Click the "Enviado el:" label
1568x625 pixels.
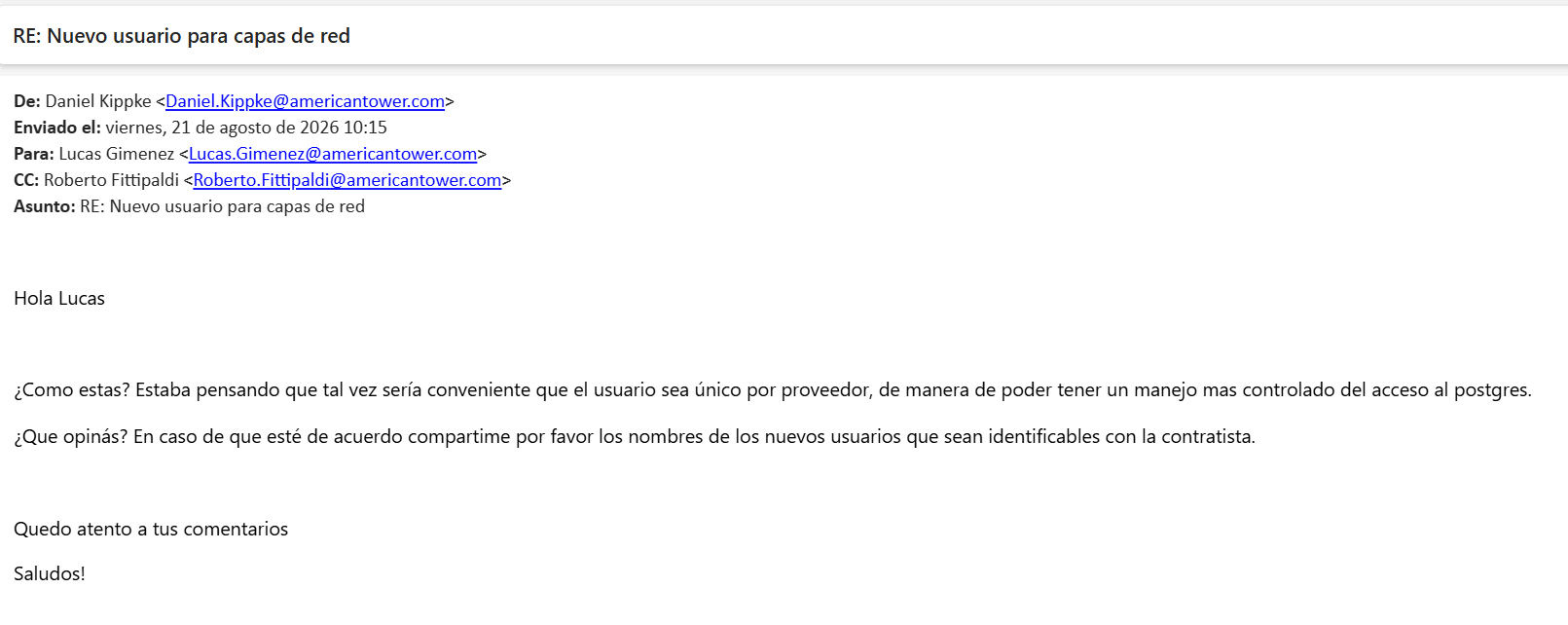(57, 128)
